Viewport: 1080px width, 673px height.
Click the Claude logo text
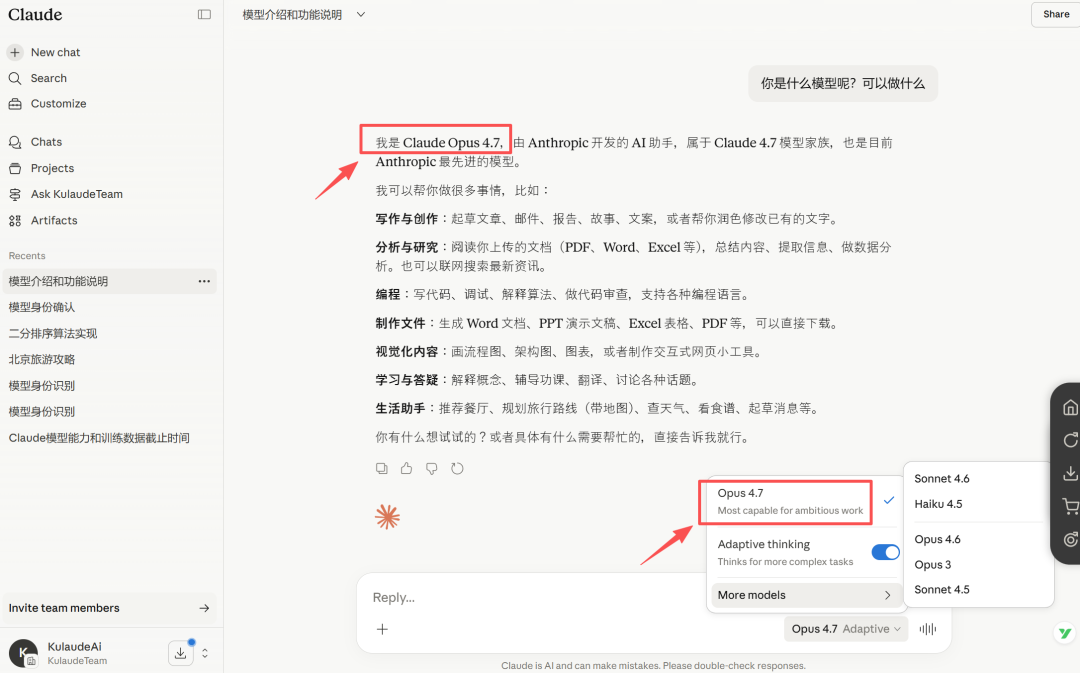[35, 14]
